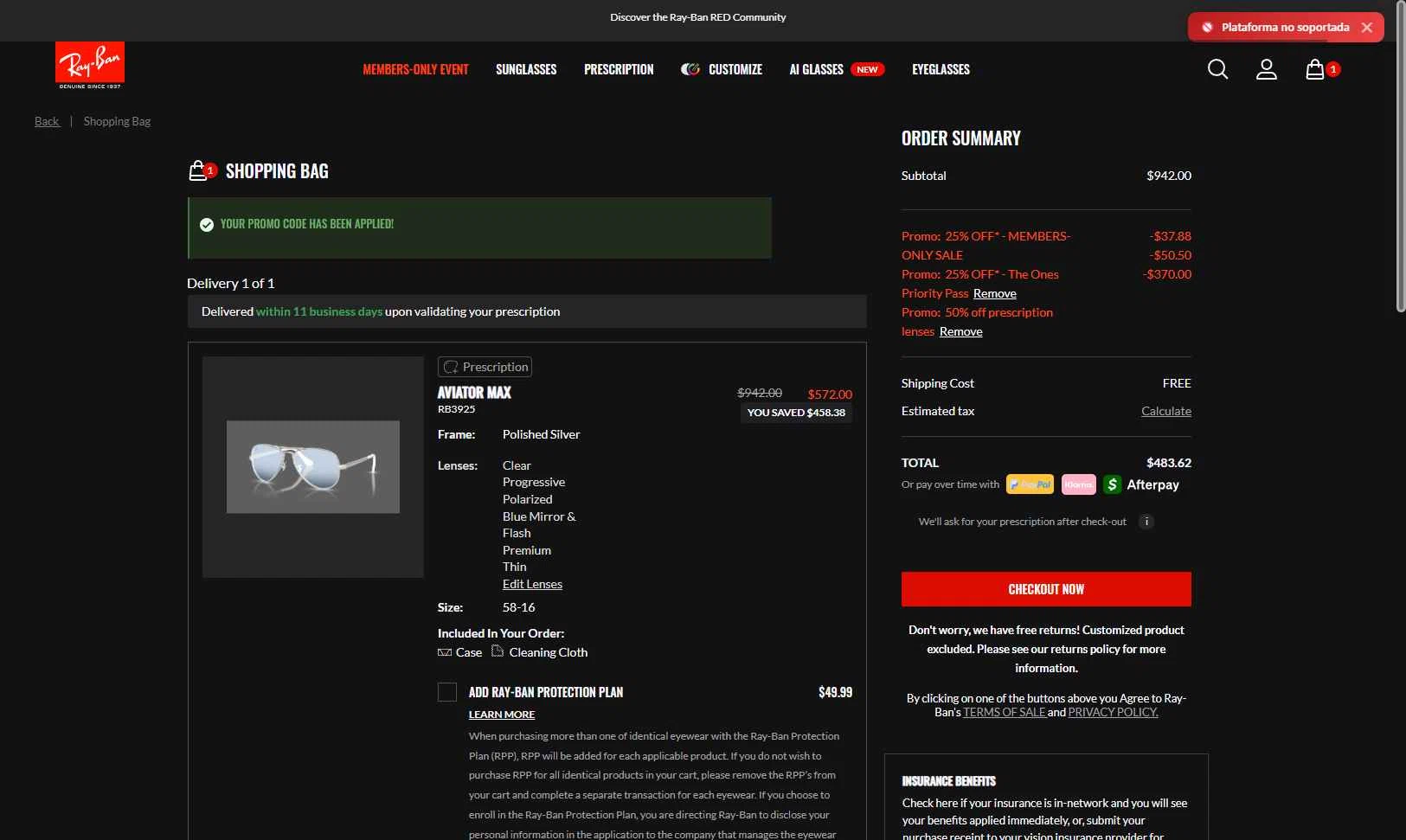
Task: Select the PayPal payment icon
Action: [1030, 484]
